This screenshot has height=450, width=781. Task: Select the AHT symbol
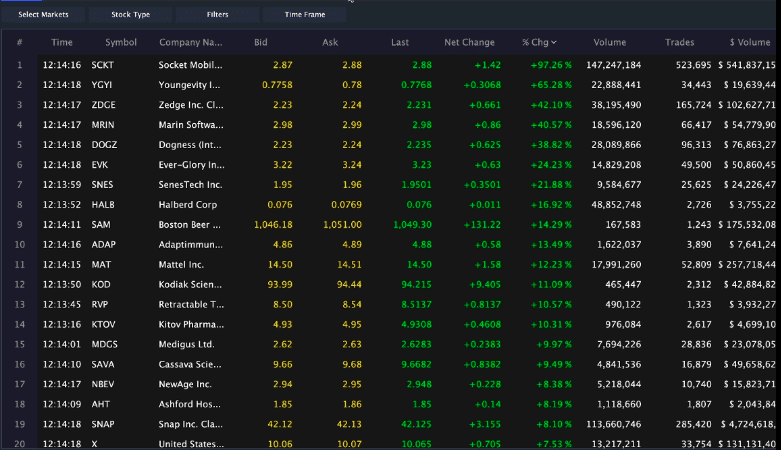[101, 404]
